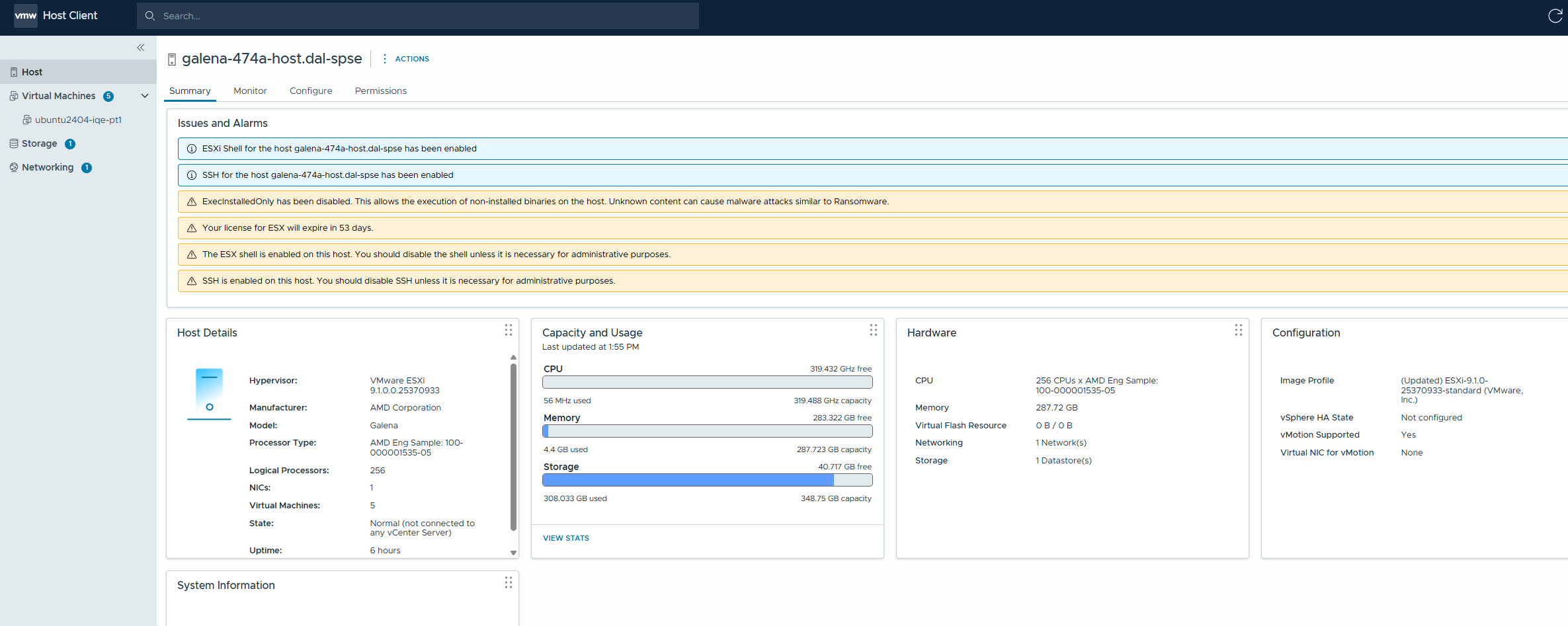The height and width of the screenshot is (626, 1568).
Task: Click the '308.033 GB used' storage text
Action: pyautogui.click(x=575, y=498)
